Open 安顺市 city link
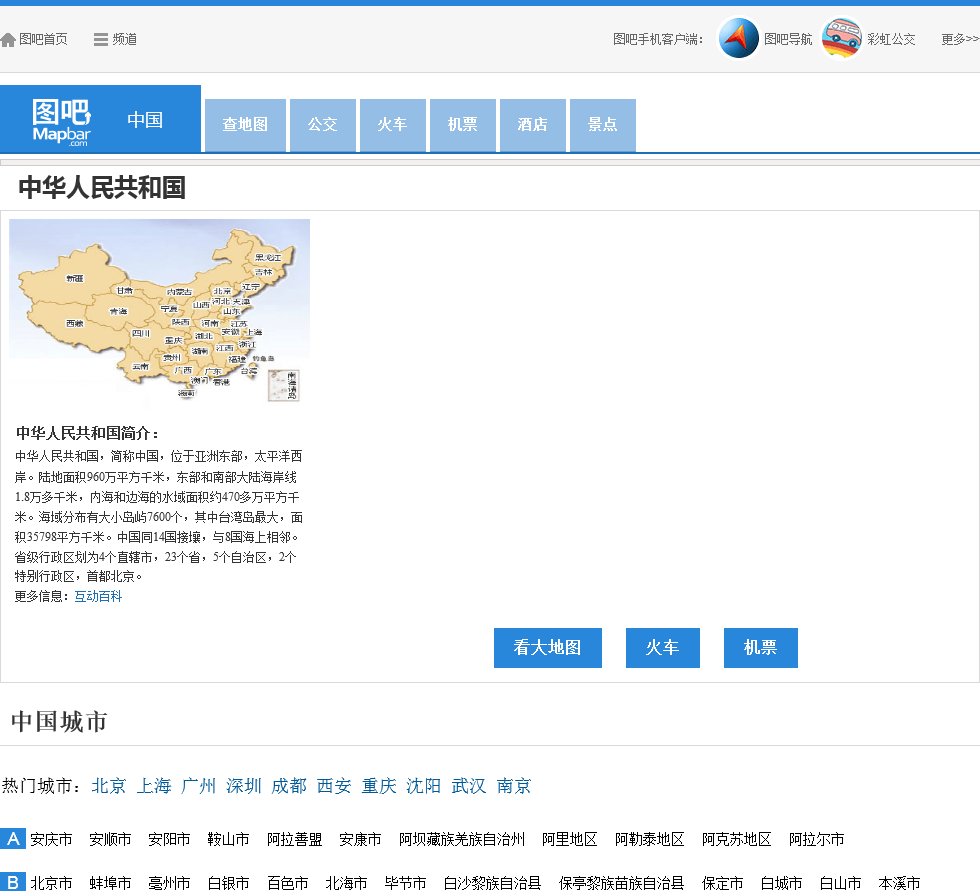This screenshot has height=891, width=980. [110, 839]
